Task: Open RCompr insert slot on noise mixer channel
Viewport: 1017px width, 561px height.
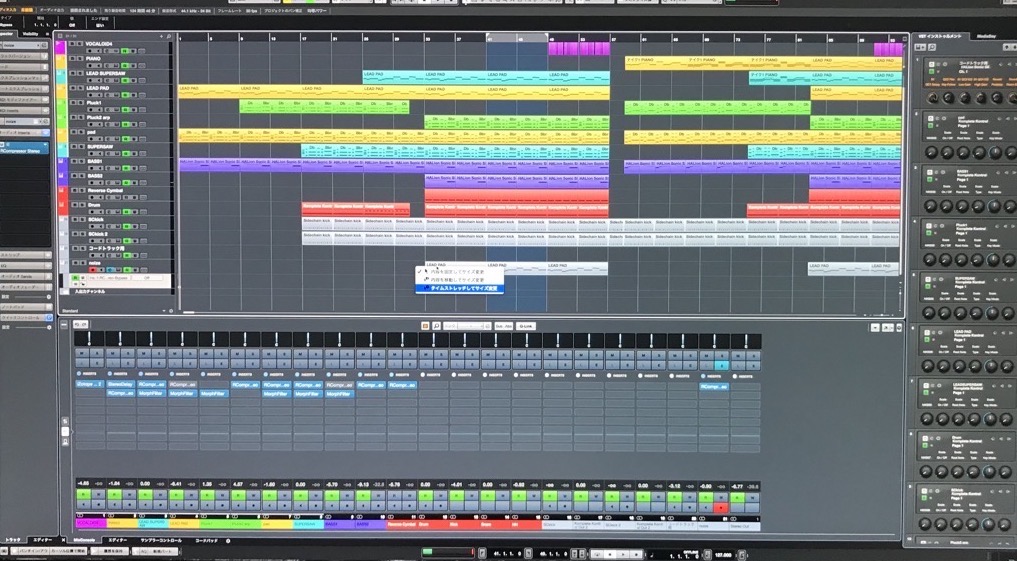Action: pos(713,387)
